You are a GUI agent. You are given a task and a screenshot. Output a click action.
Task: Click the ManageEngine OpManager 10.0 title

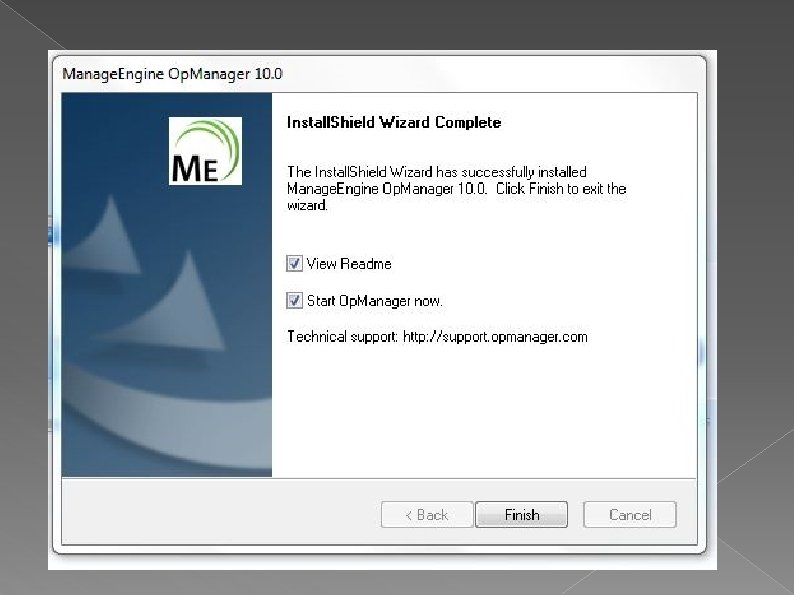(x=172, y=74)
